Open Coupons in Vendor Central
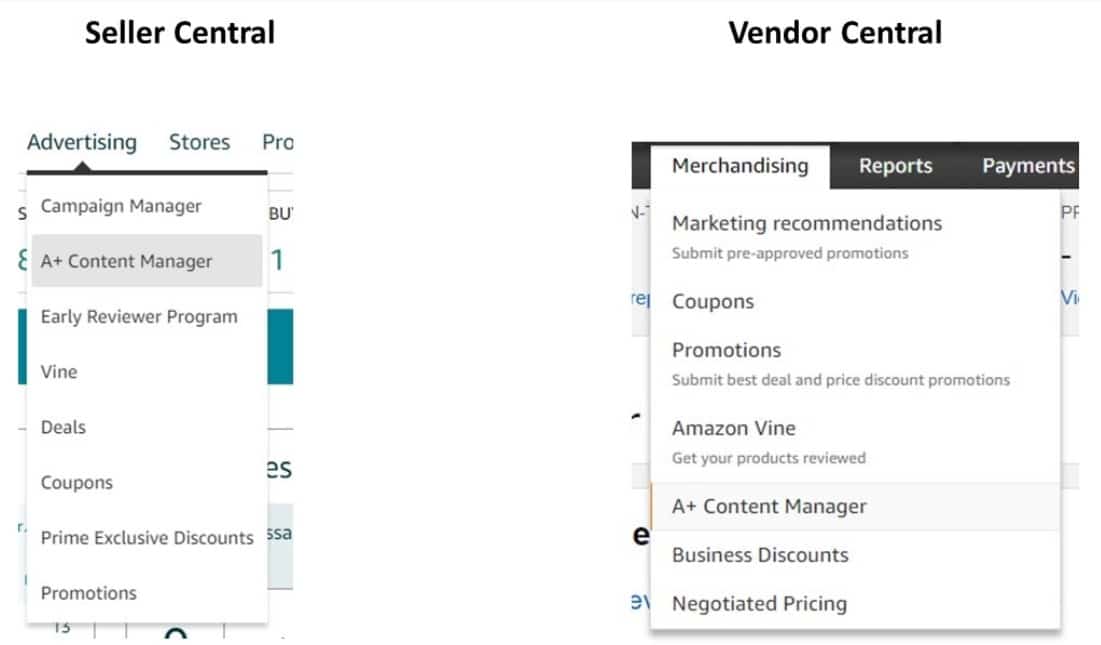Image resolution: width=1101 pixels, height=645 pixels. tap(713, 301)
